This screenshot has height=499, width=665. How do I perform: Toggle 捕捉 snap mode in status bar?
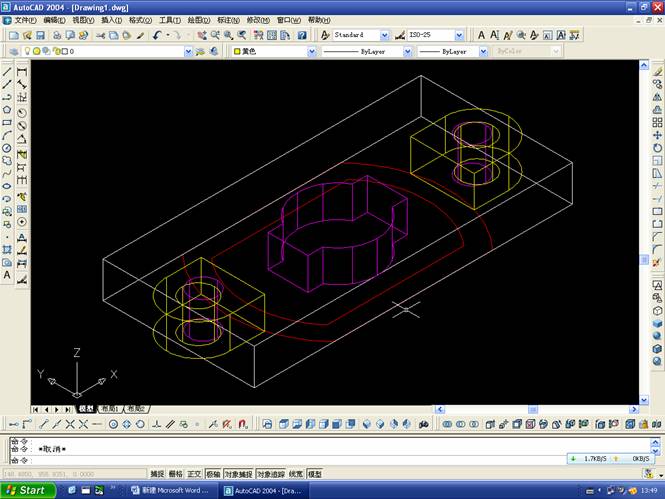pyautogui.click(x=157, y=474)
